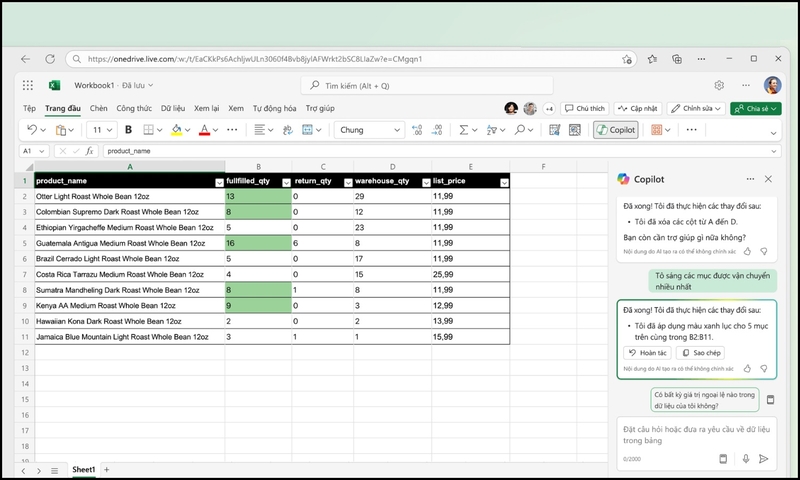
Task: Open return_qty column filter dropdown
Action: 348,183
